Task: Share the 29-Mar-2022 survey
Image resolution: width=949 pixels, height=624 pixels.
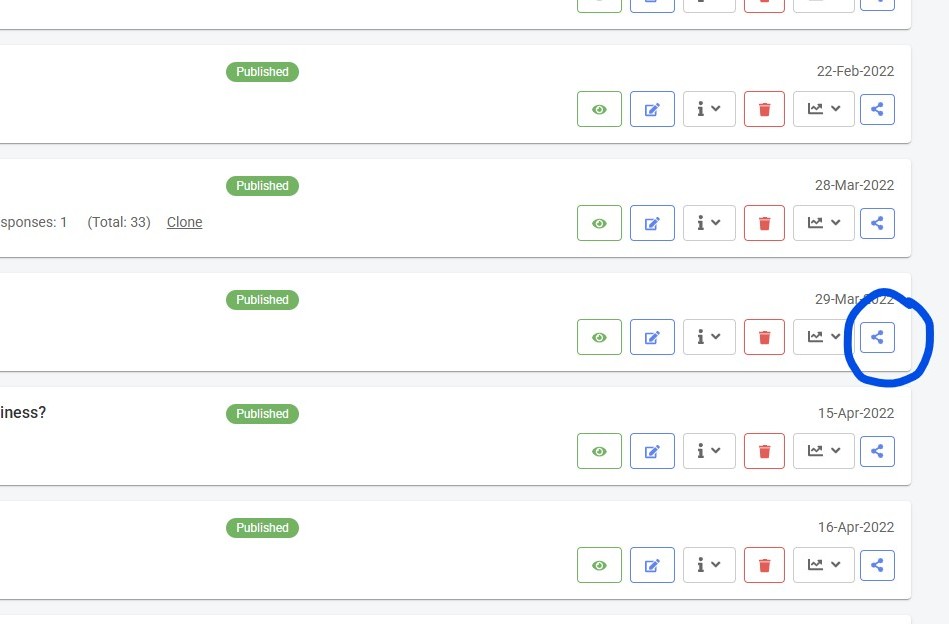Action: point(877,337)
